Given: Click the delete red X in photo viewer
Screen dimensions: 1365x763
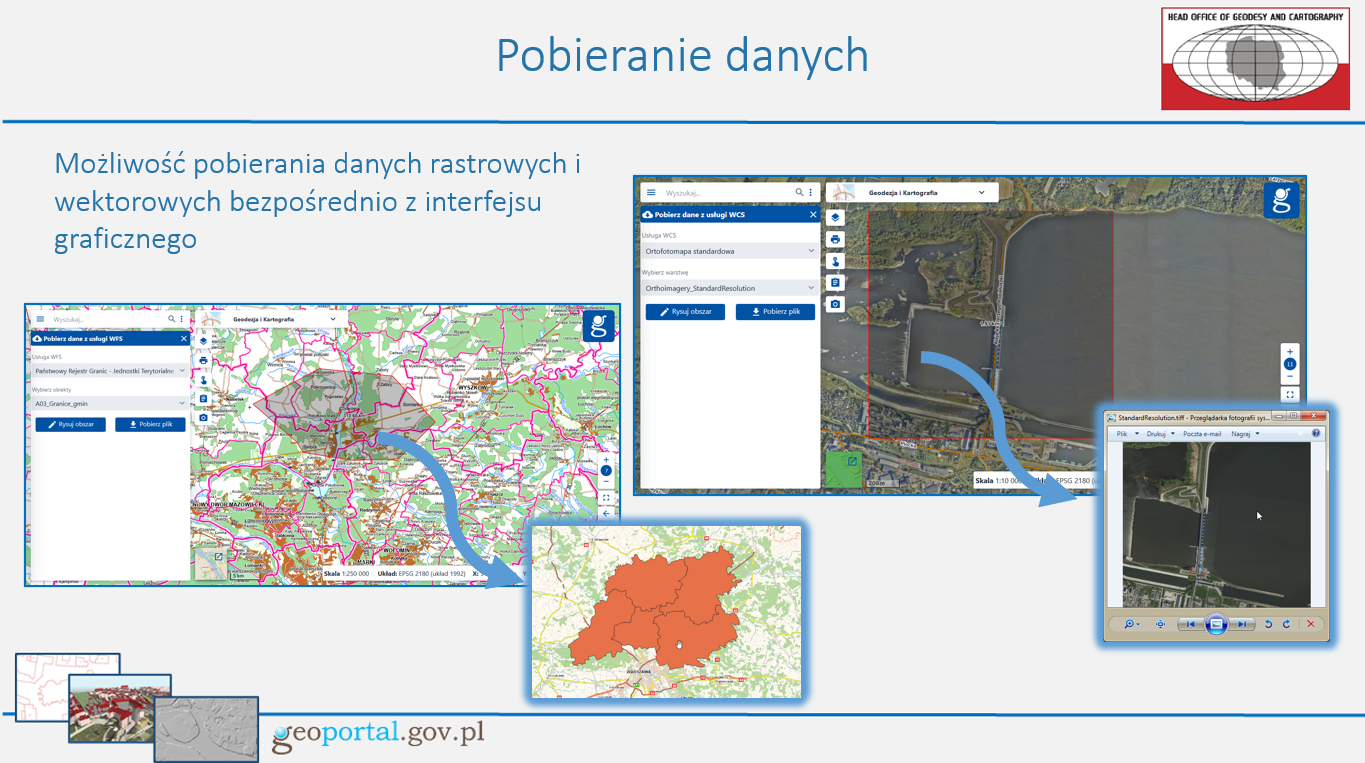Looking at the screenshot, I should point(1310,624).
